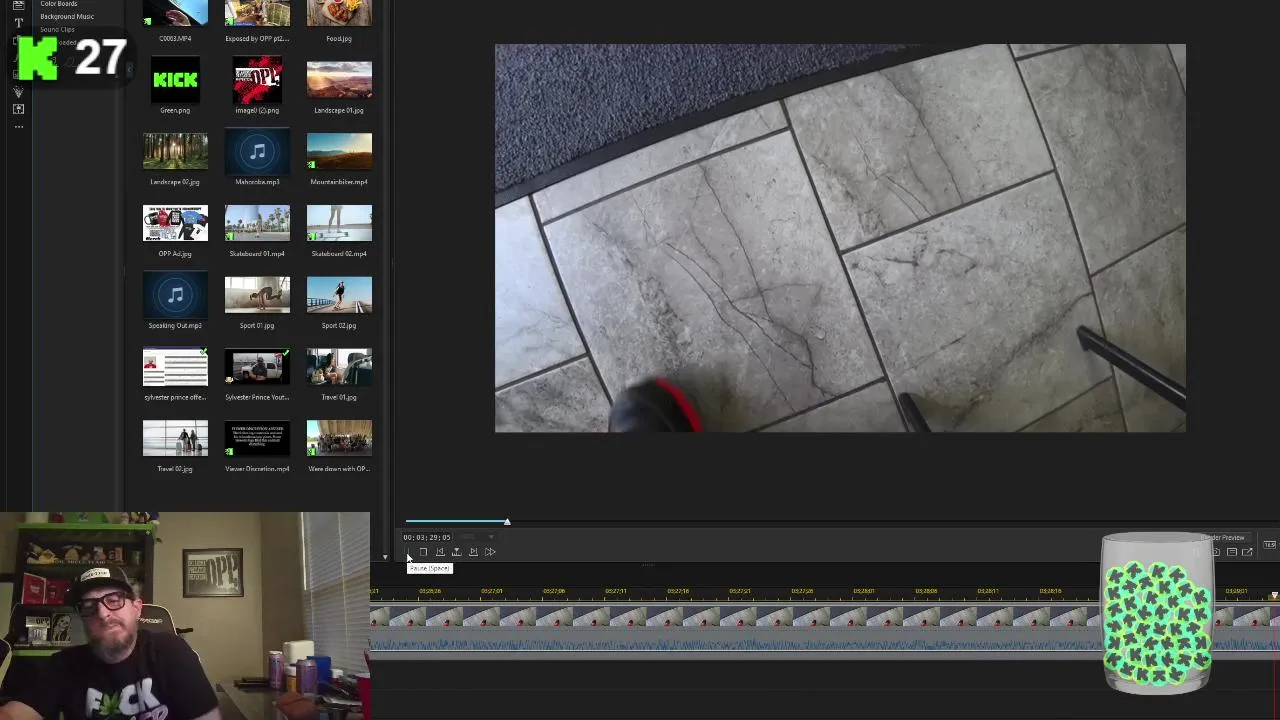Click the video preview window image
The height and width of the screenshot is (720, 1280).
840,238
